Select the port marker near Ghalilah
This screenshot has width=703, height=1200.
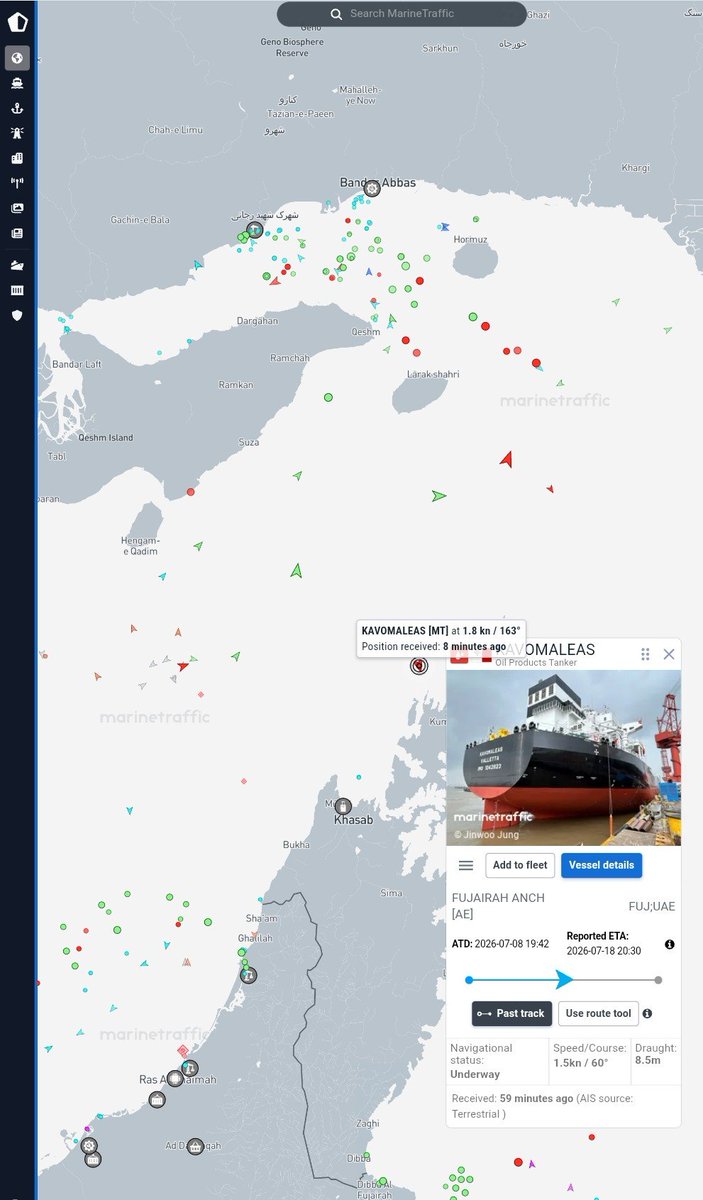(248, 975)
